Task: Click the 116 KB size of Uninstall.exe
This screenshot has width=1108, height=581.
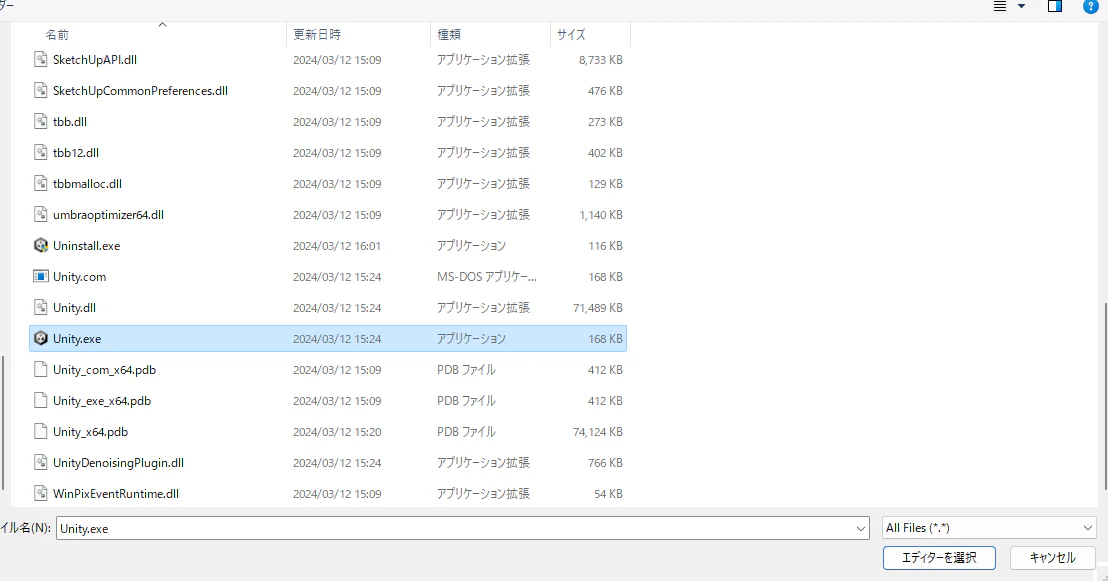Action: pyautogui.click(x=605, y=246)
